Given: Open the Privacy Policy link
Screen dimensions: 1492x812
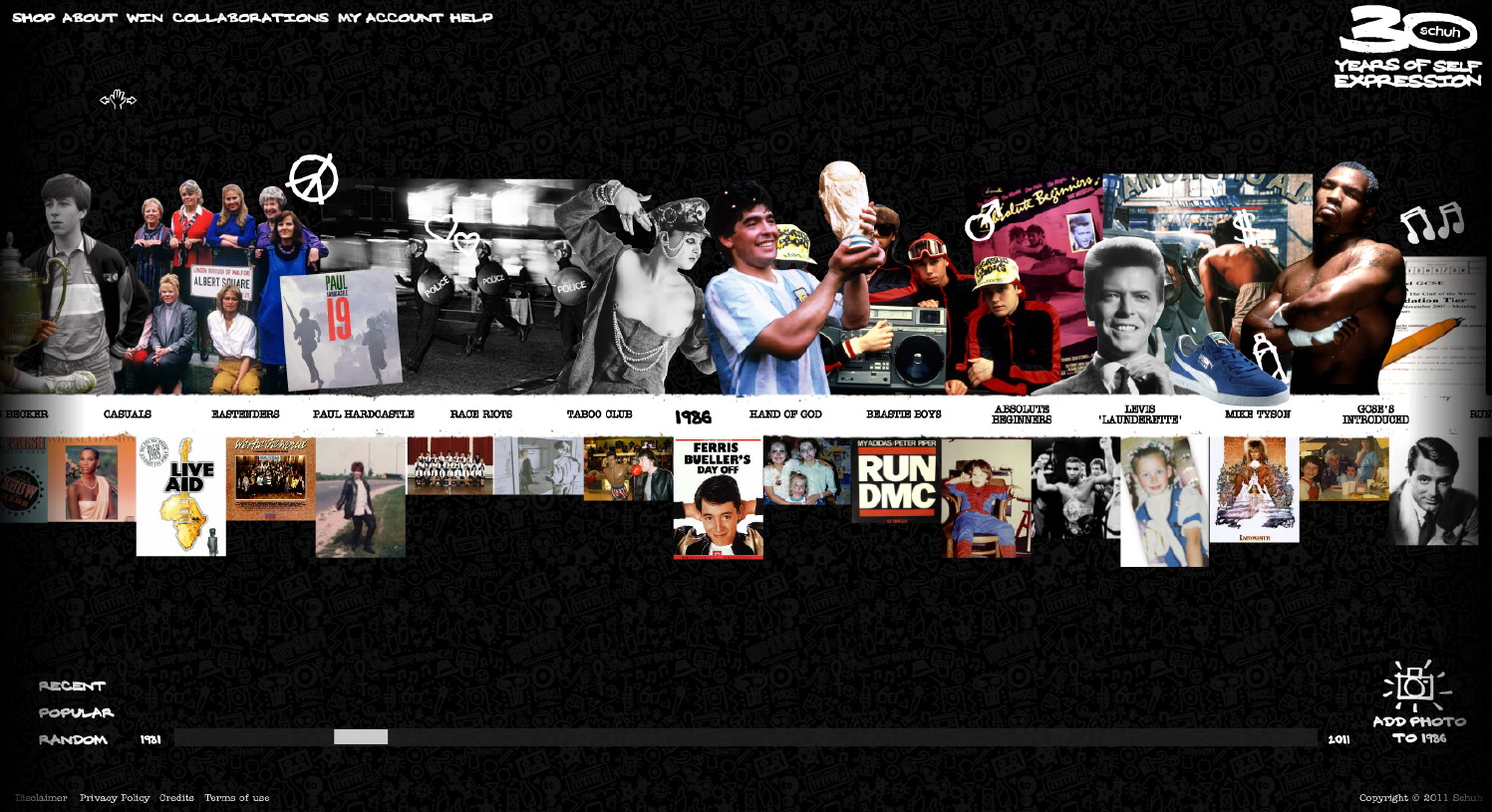Looking at the screenshot, I should click(x=115, y=798).
